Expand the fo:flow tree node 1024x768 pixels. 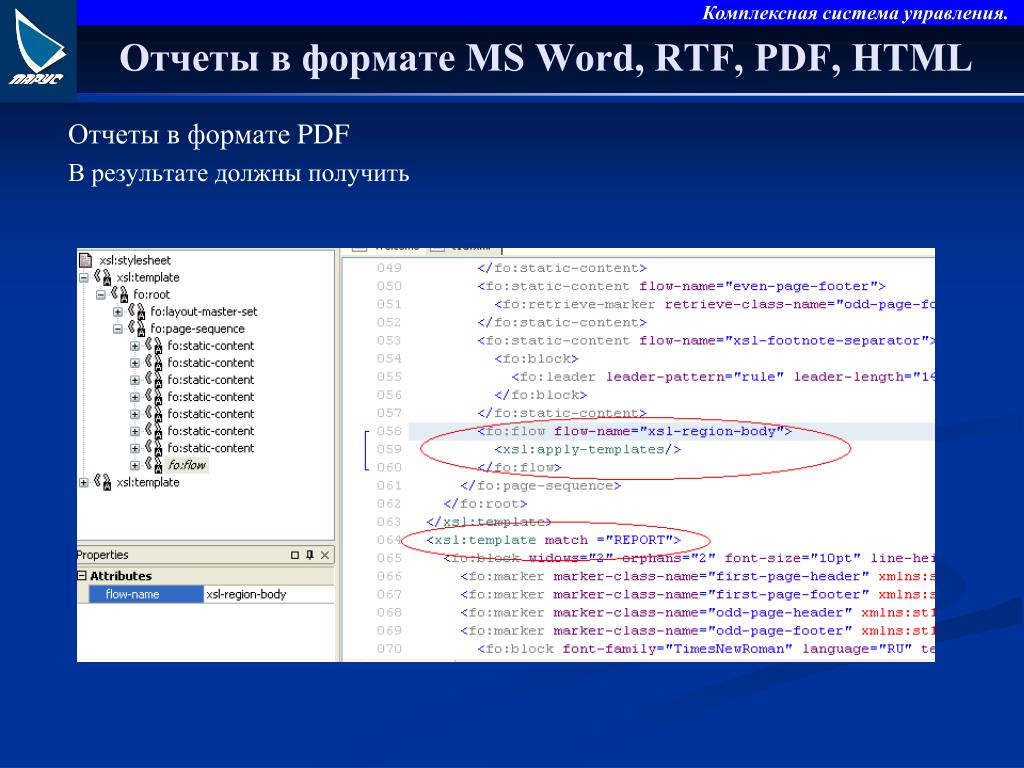135,465
